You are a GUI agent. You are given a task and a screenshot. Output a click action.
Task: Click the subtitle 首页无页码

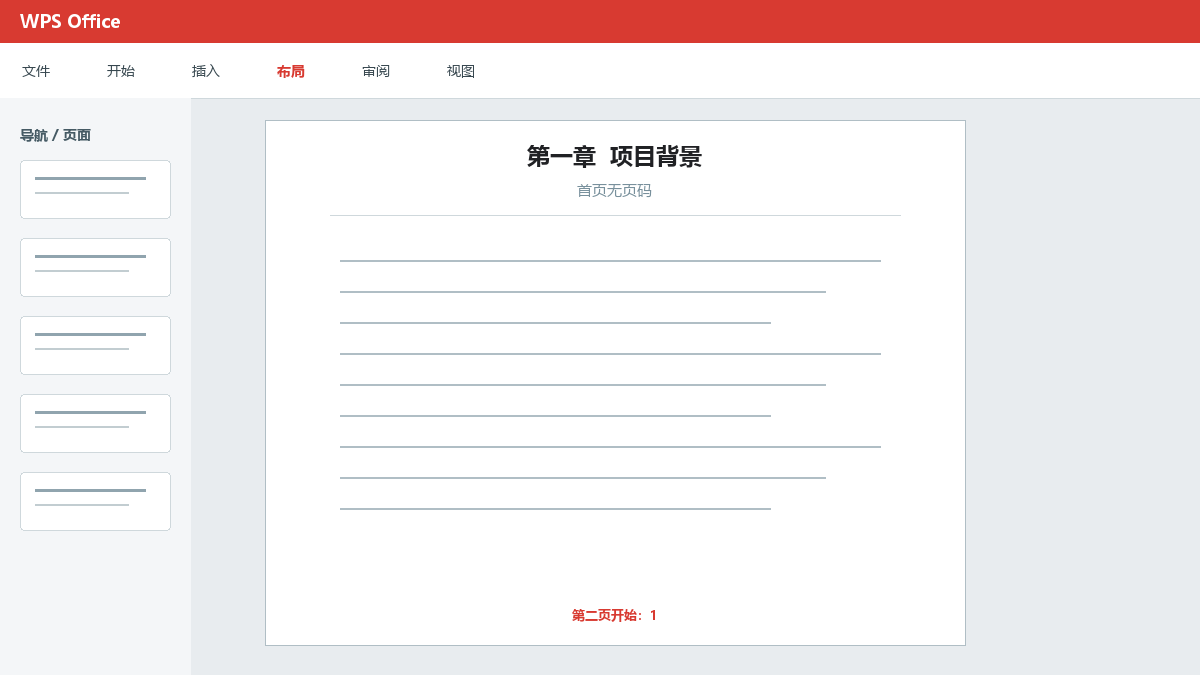(x=614, y=190)
